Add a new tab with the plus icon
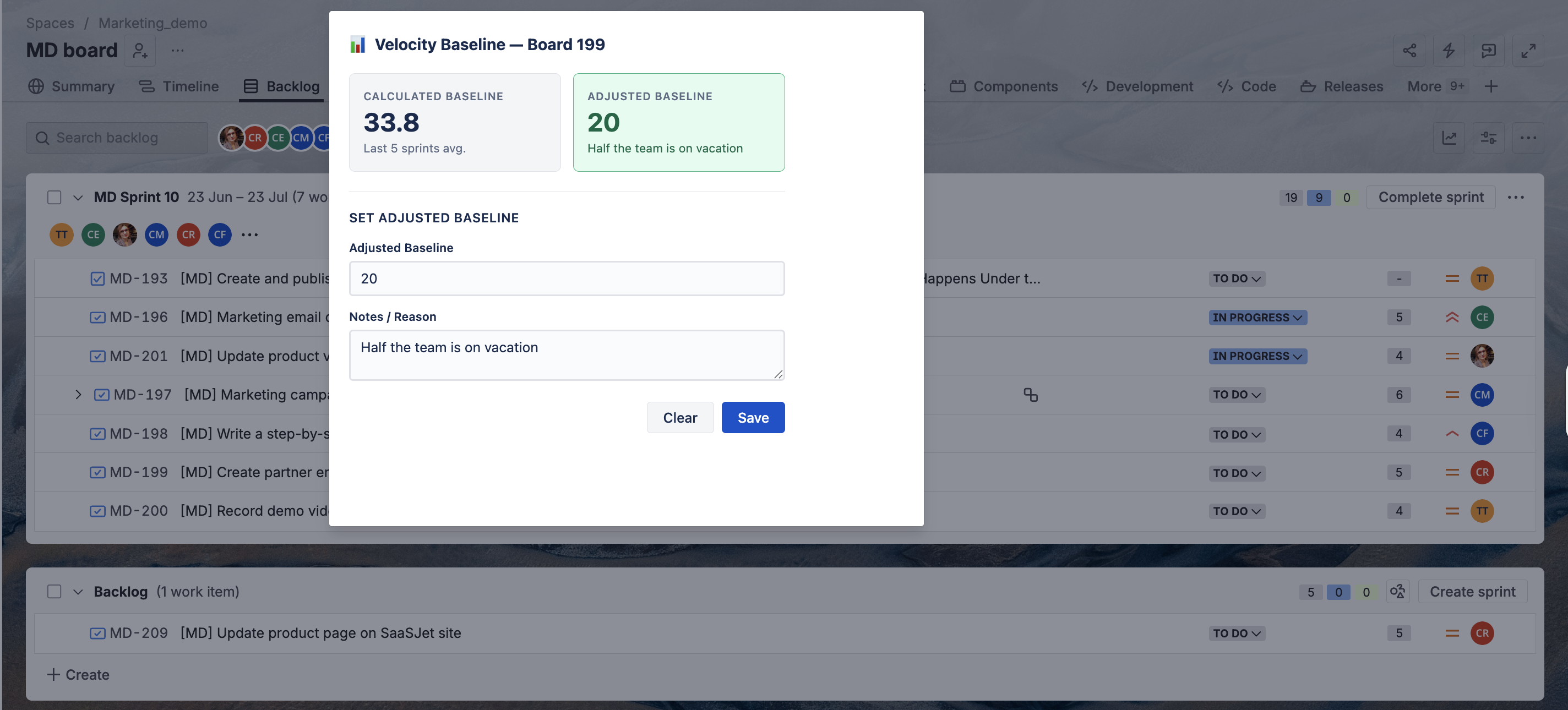 tap(1491, 86)
